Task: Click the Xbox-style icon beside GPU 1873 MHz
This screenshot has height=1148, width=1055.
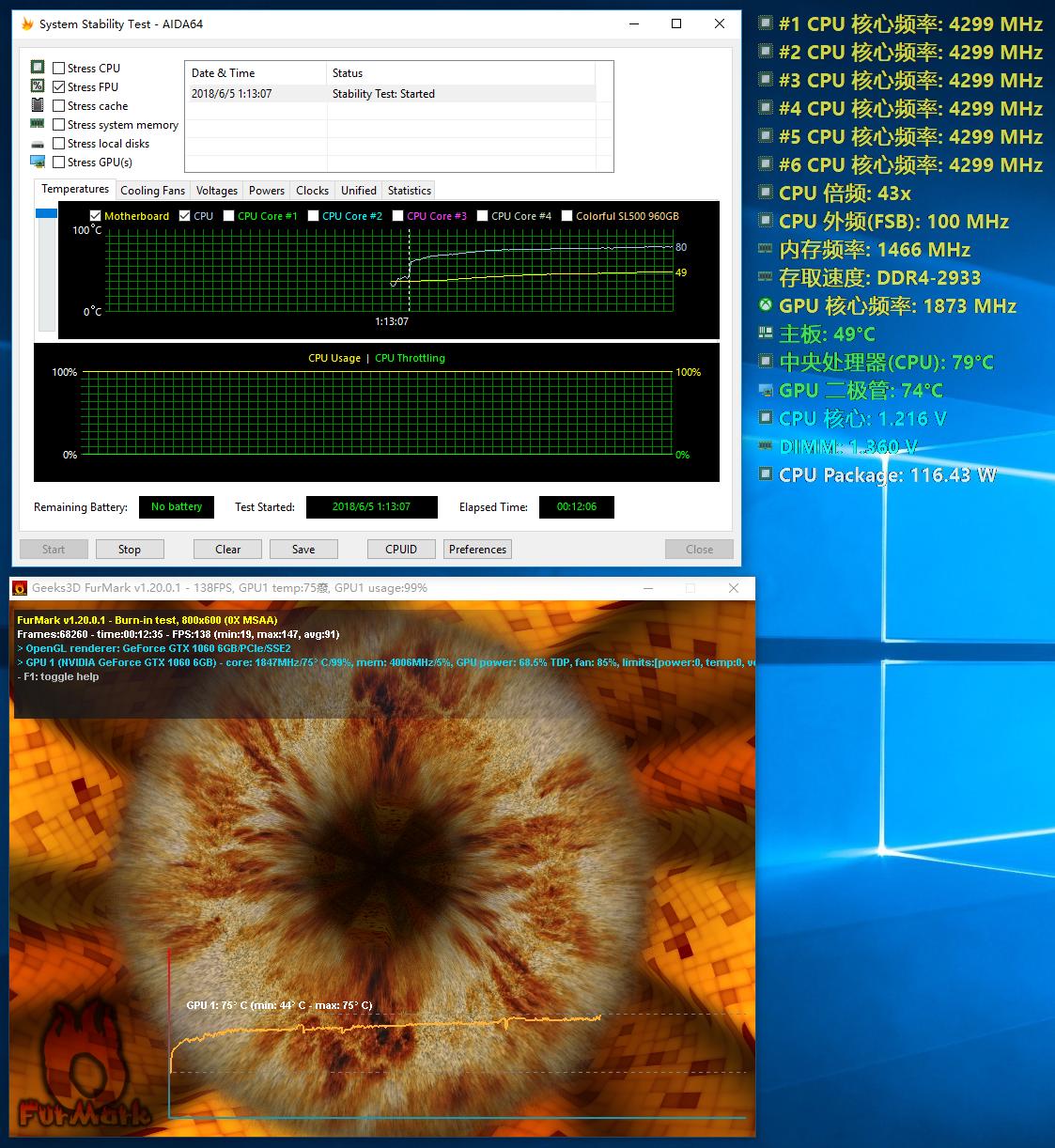Action: pos(766,305)
